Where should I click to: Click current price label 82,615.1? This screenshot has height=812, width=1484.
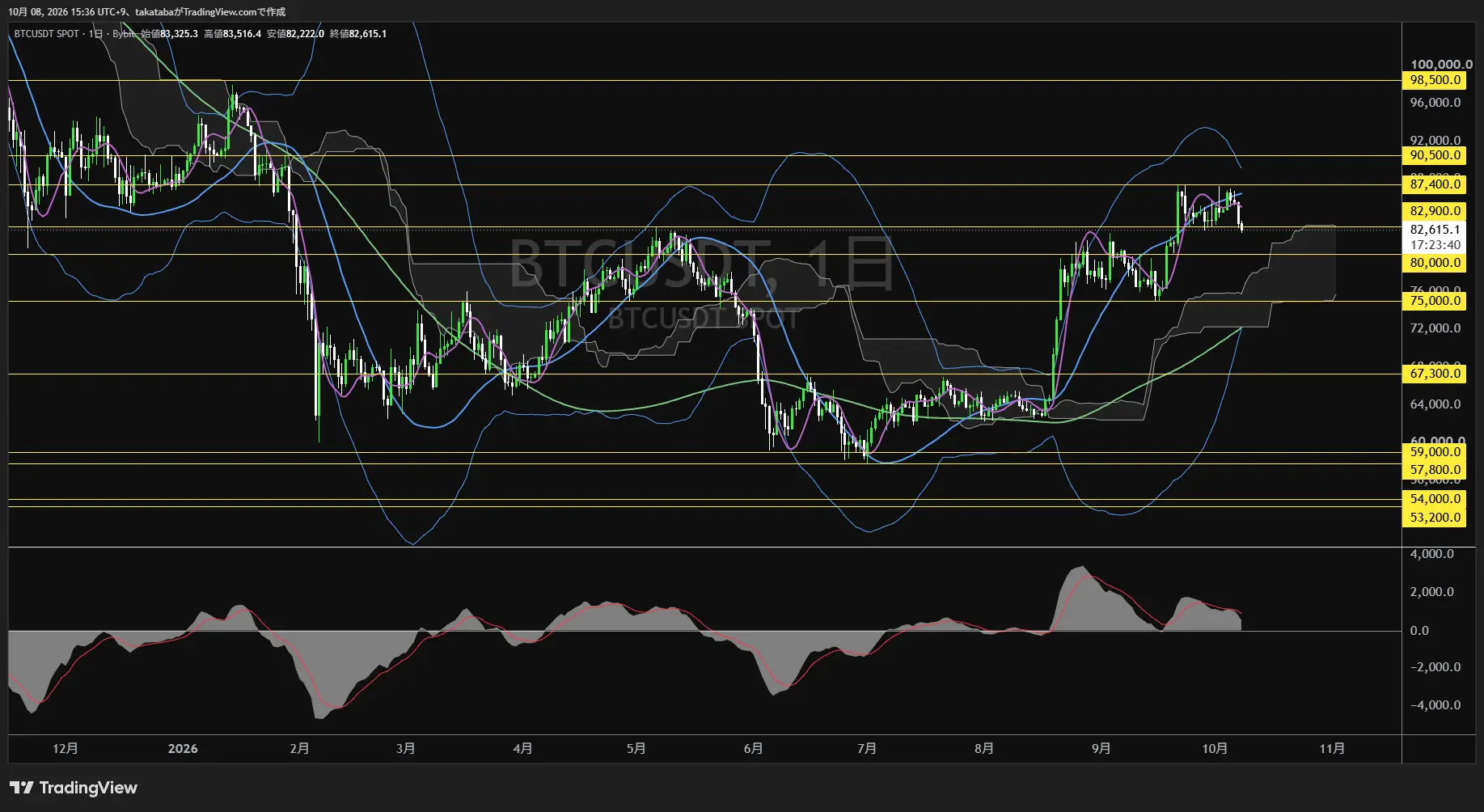(x=1435, y=230)
